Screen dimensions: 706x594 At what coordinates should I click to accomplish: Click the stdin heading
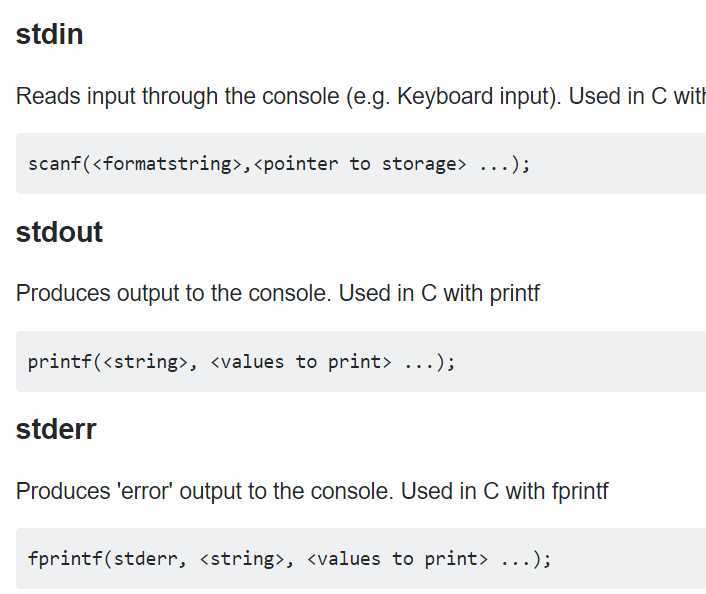50,35
